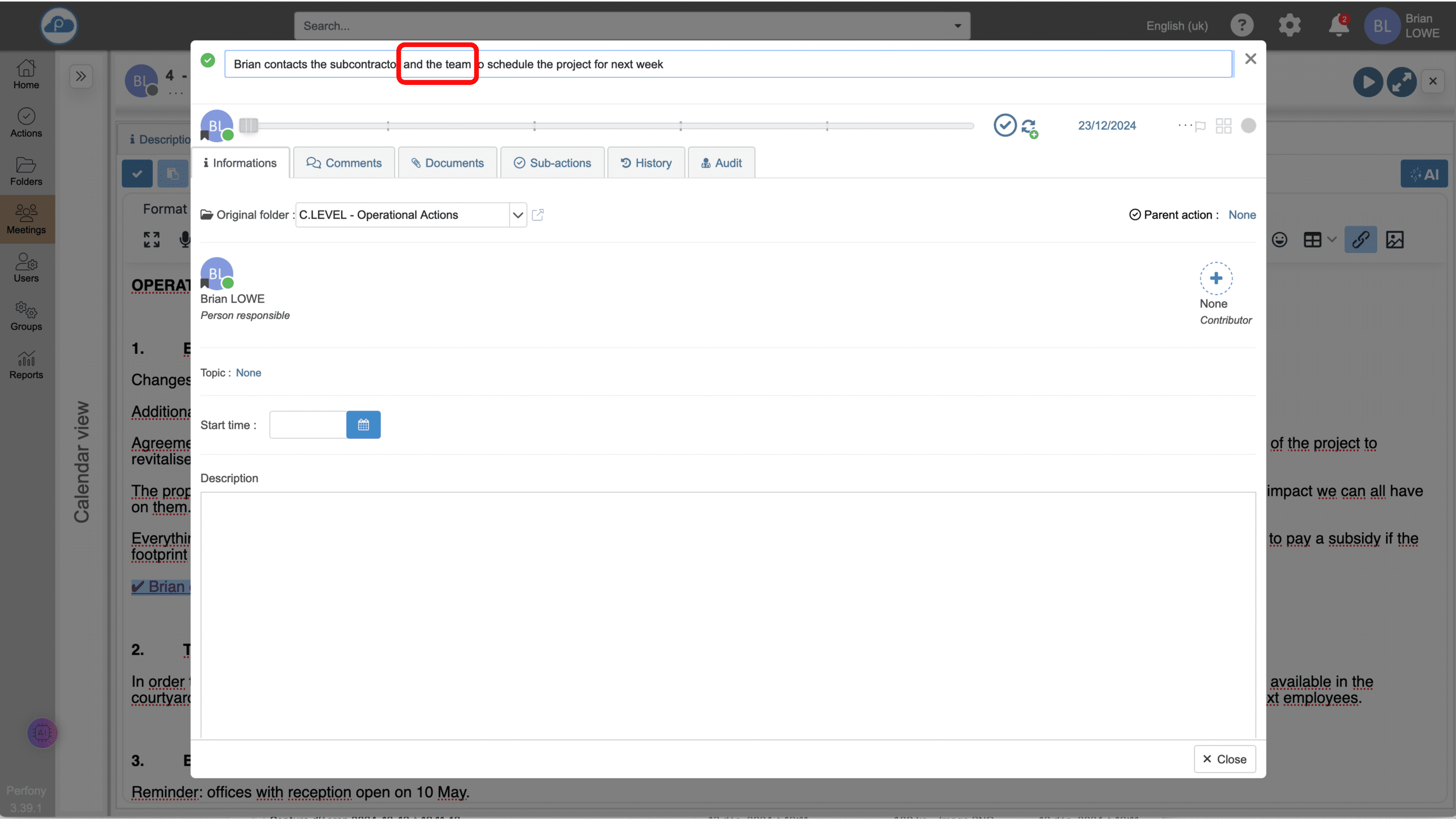Expand the Original folder dropdown
Screen dimensions: 1456x819
517,215
